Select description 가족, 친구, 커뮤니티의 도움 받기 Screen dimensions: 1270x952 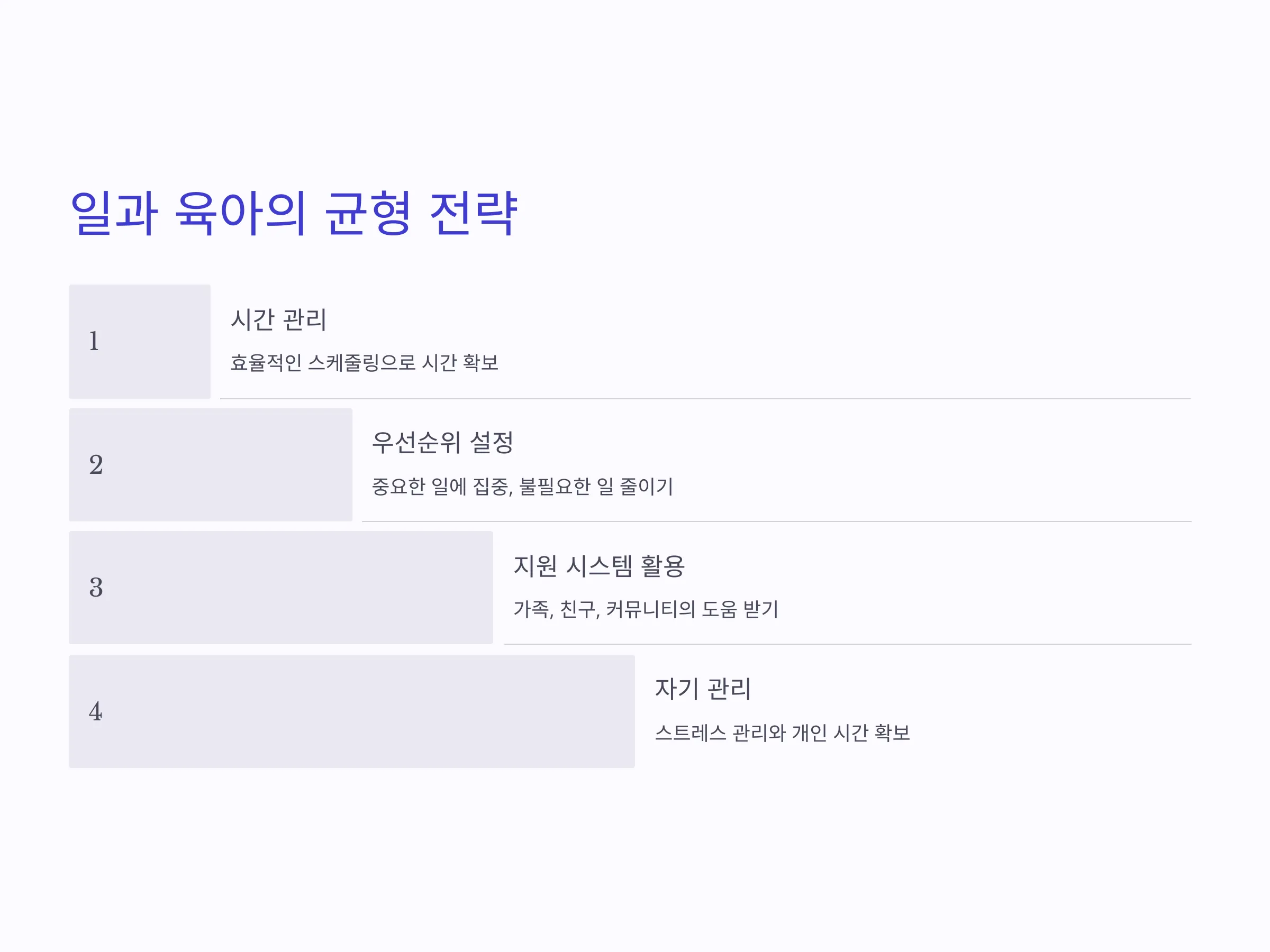pyautogui.click(x=646, y=609)
